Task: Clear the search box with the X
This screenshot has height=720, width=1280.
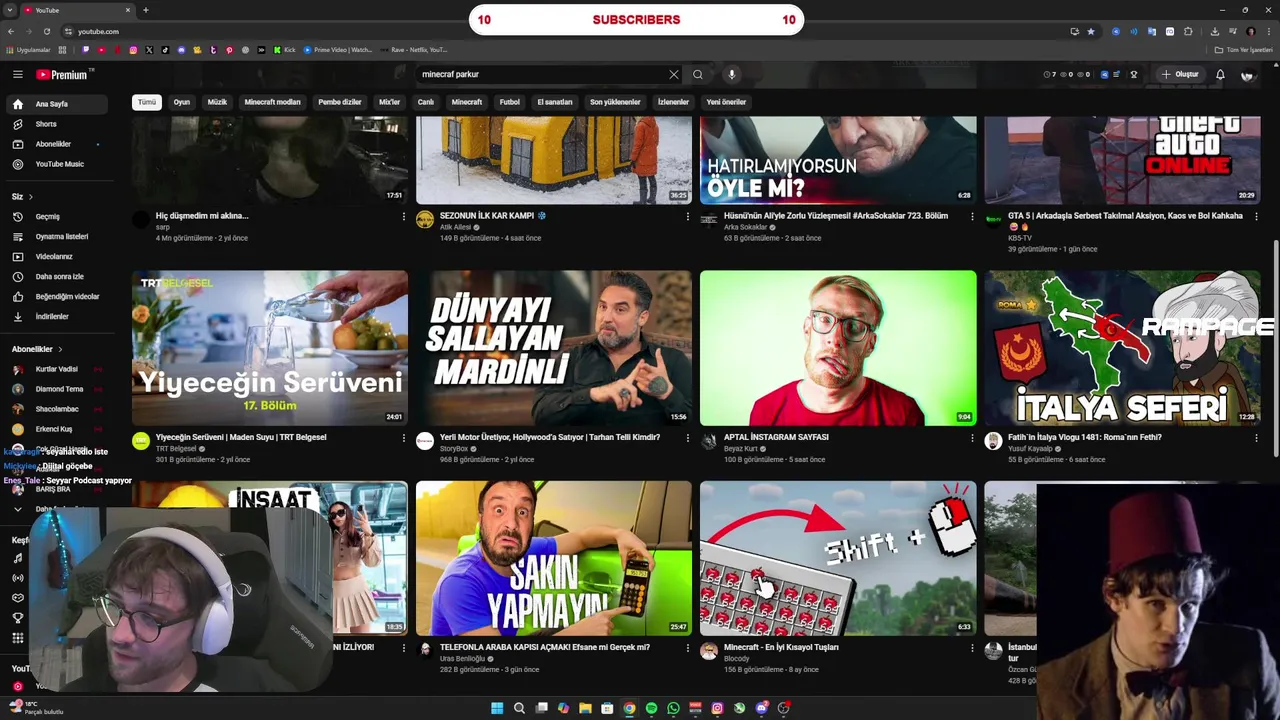Action: pyautogui.click(x=674, y=74)
